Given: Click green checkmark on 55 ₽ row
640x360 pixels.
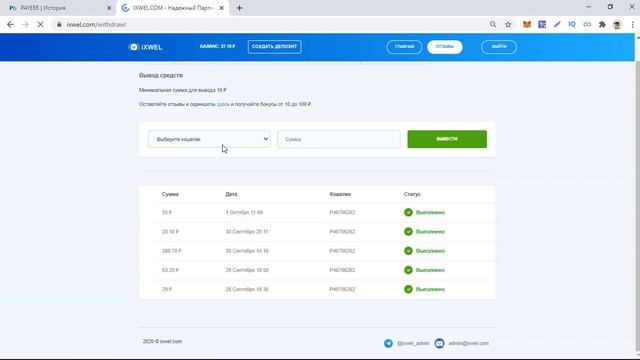Looking at the screenshot, I should pos(408,212).
